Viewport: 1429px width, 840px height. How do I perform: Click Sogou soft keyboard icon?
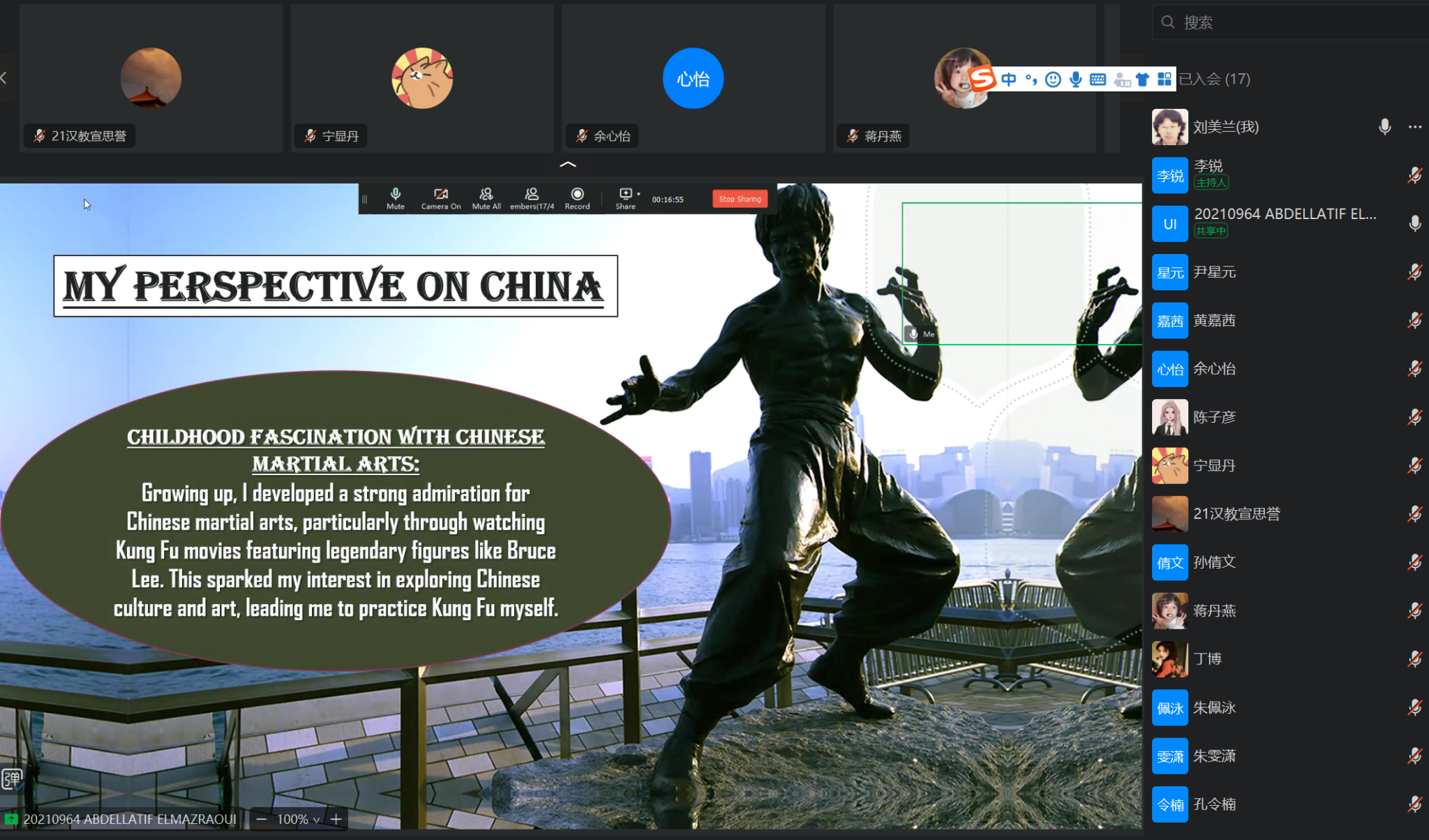tap(1098, 80)
